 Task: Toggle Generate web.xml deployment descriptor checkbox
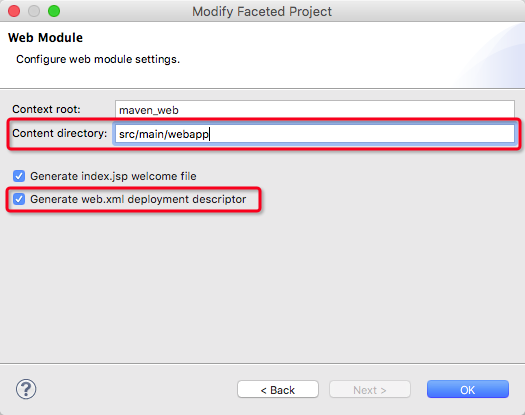19,199
